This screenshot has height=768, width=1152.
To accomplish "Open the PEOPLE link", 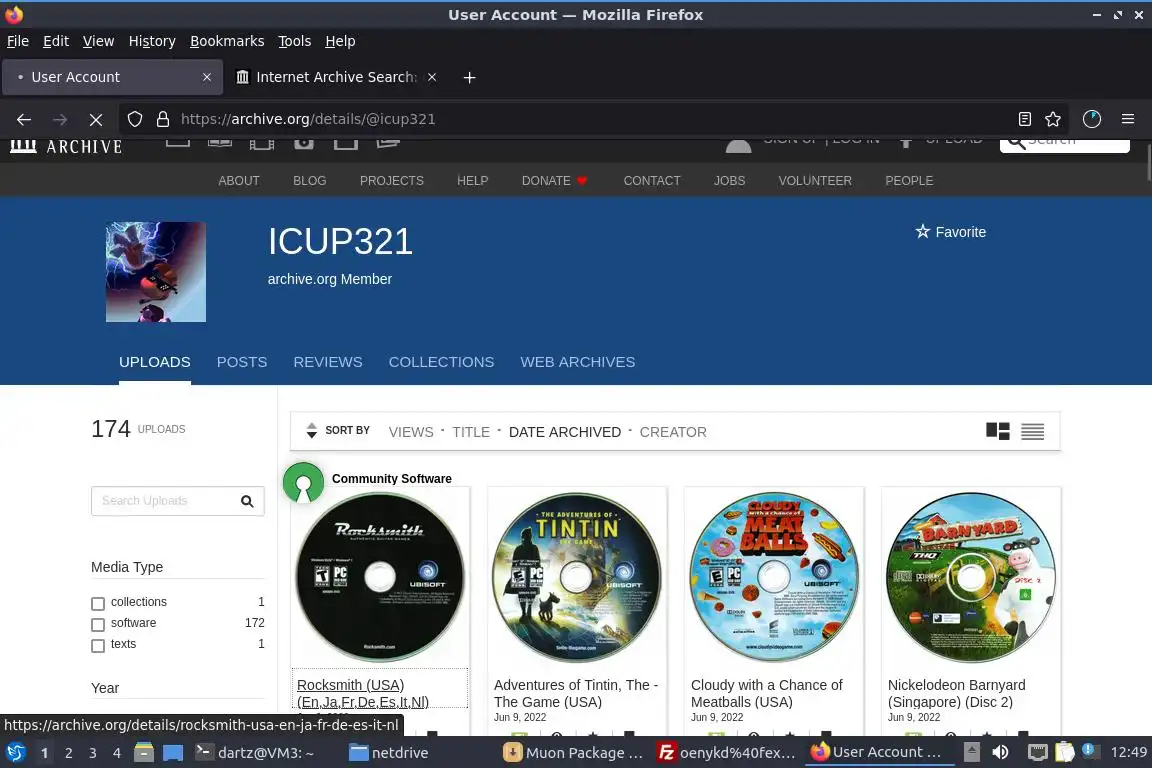I will pos(909,181).
